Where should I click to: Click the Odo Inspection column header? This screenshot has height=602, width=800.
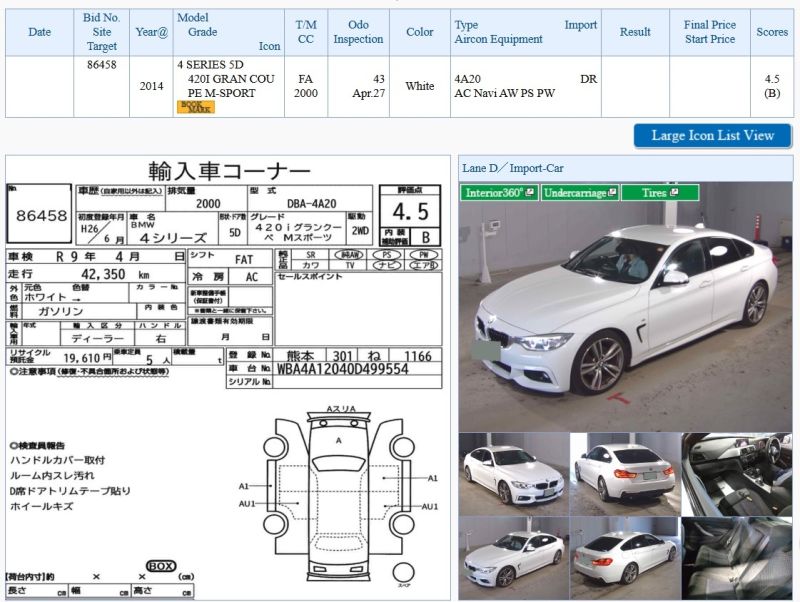point(358,32)
